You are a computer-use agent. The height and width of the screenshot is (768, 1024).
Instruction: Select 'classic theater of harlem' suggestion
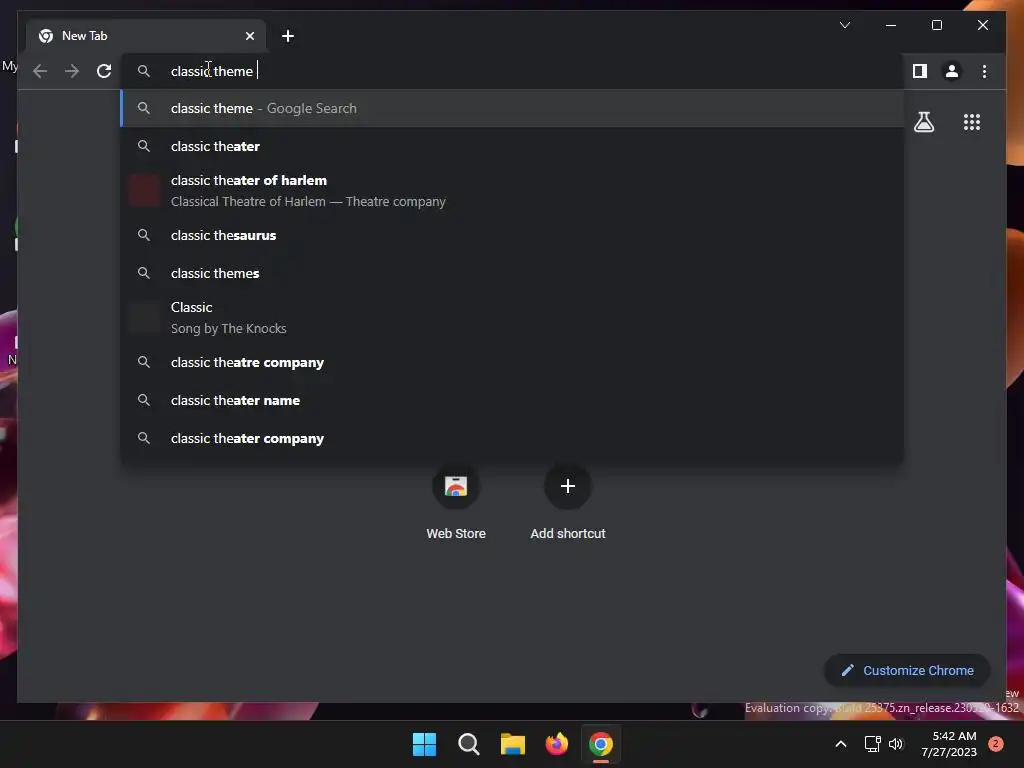coord(512,191)
